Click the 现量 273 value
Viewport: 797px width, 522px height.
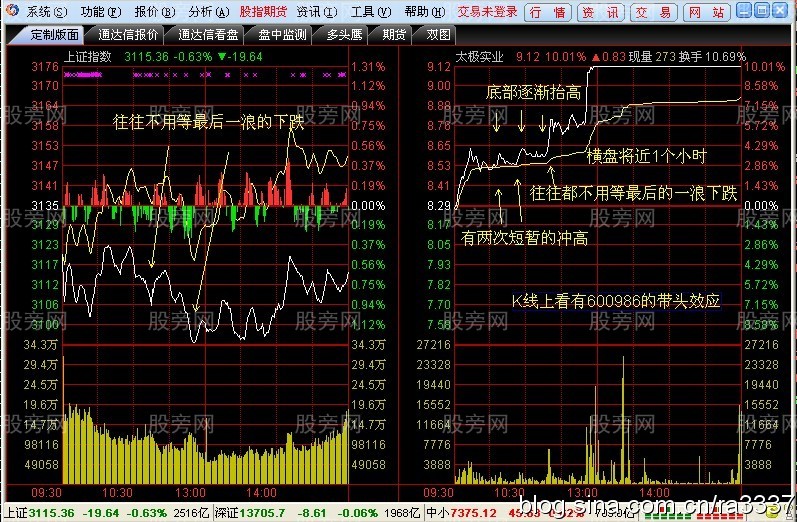point(652,56)
